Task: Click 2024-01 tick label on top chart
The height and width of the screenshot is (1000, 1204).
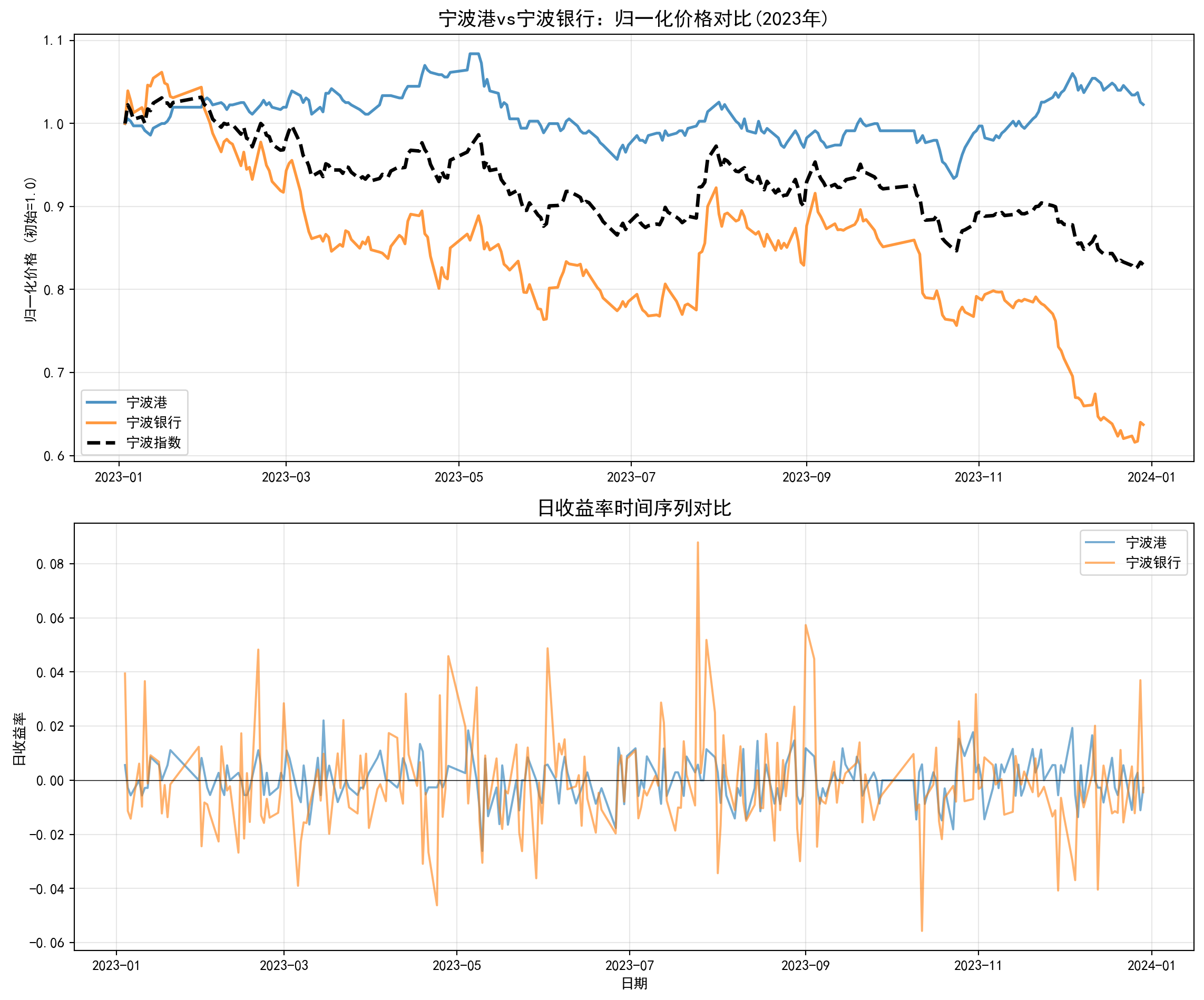Action: pyautogui.click(x=1151, y=477)
